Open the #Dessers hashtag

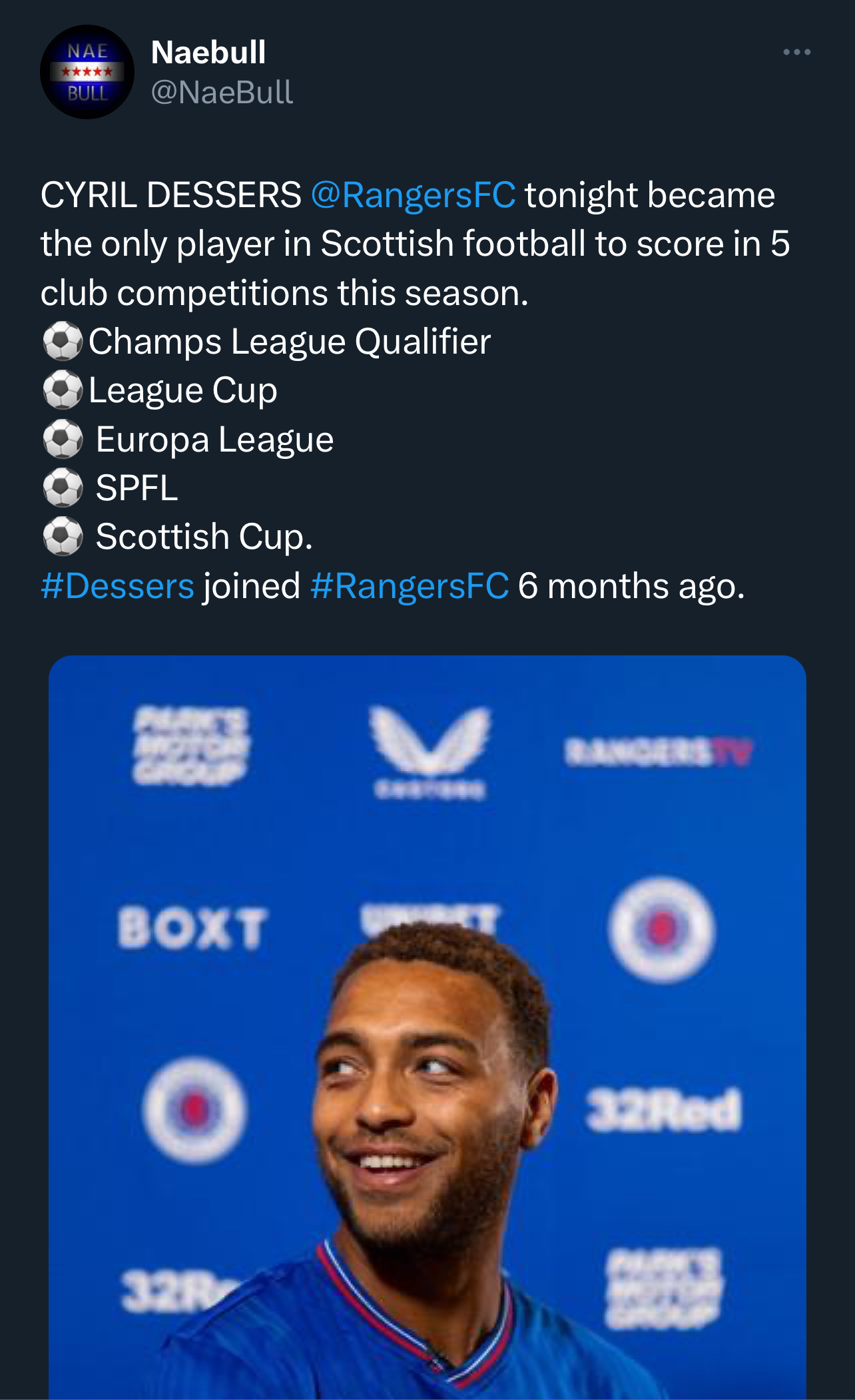point(117,586)
